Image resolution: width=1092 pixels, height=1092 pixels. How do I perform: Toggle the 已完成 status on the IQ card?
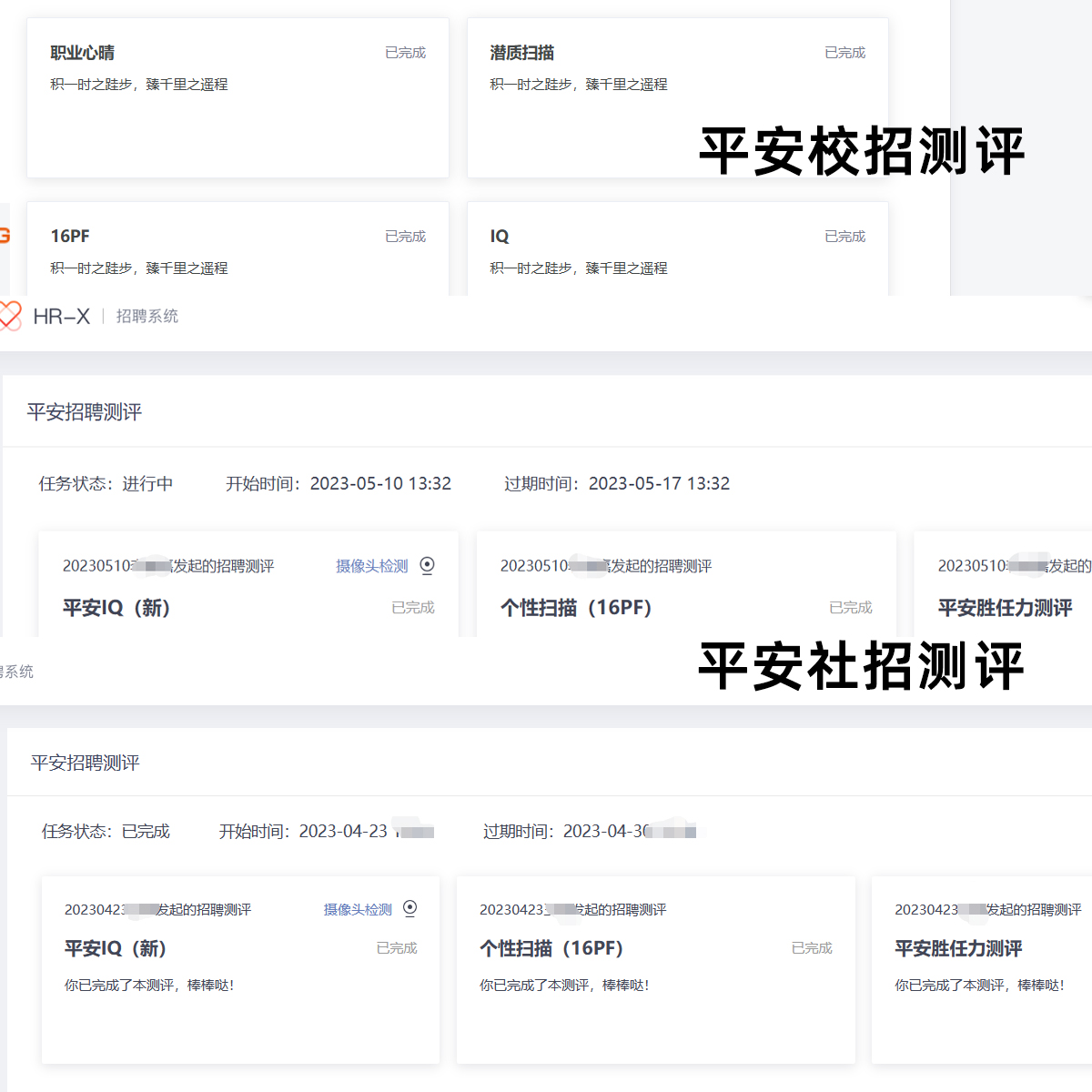coord(844,236)
